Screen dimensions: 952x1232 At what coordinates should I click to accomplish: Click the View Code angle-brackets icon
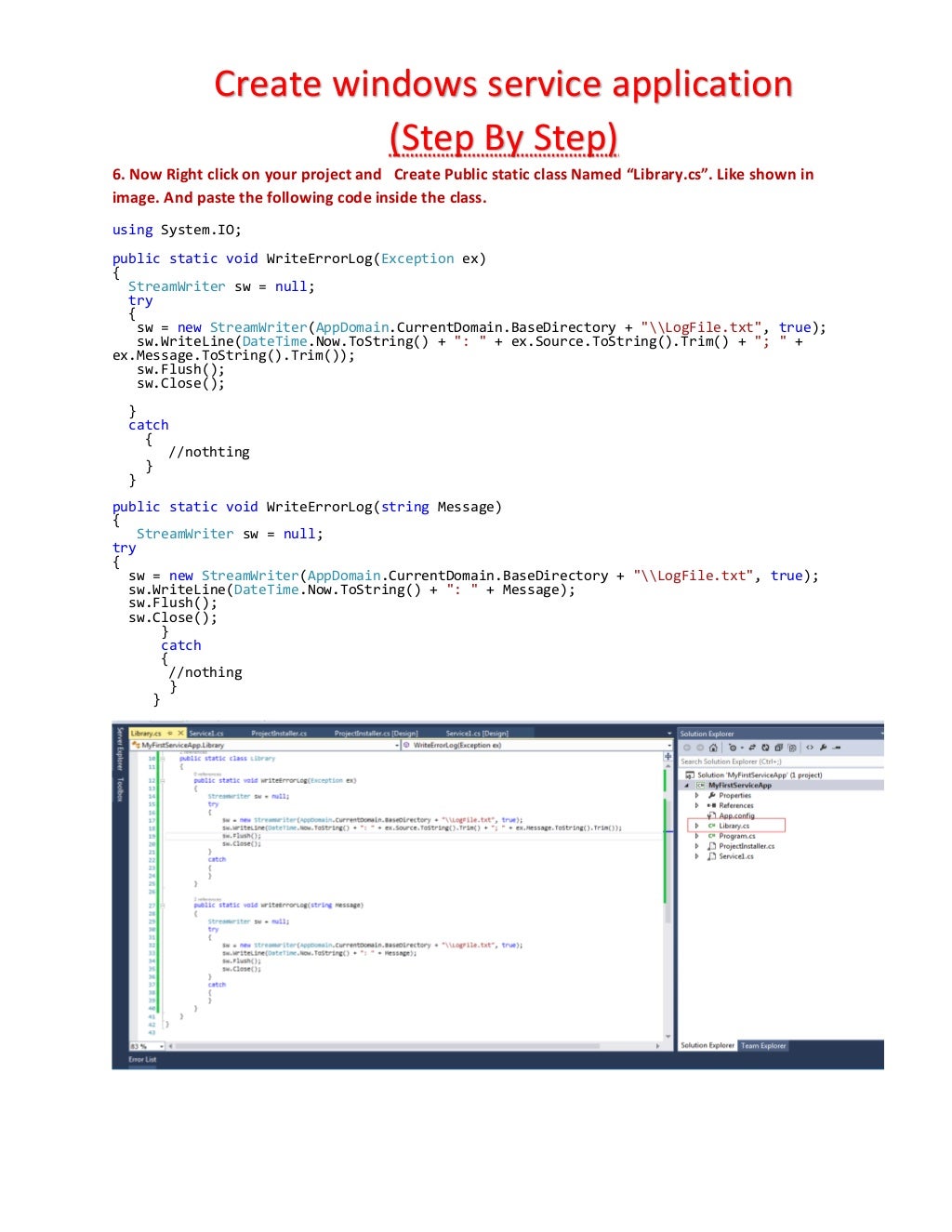click(x=810, y=748)
